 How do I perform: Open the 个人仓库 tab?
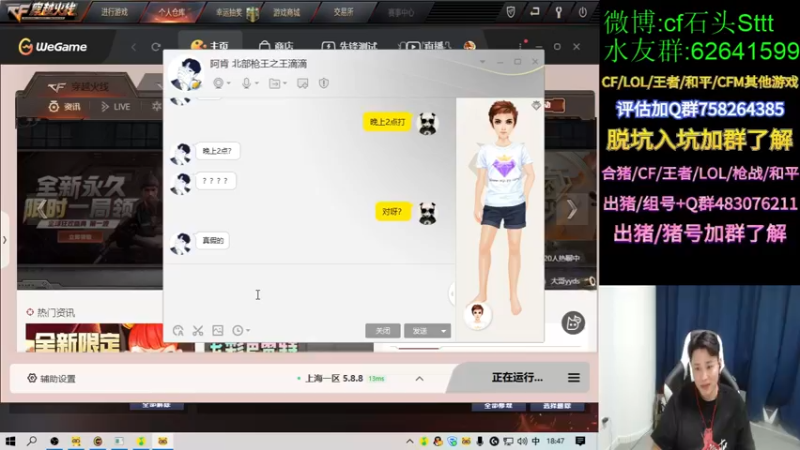(x=171, y=12)
